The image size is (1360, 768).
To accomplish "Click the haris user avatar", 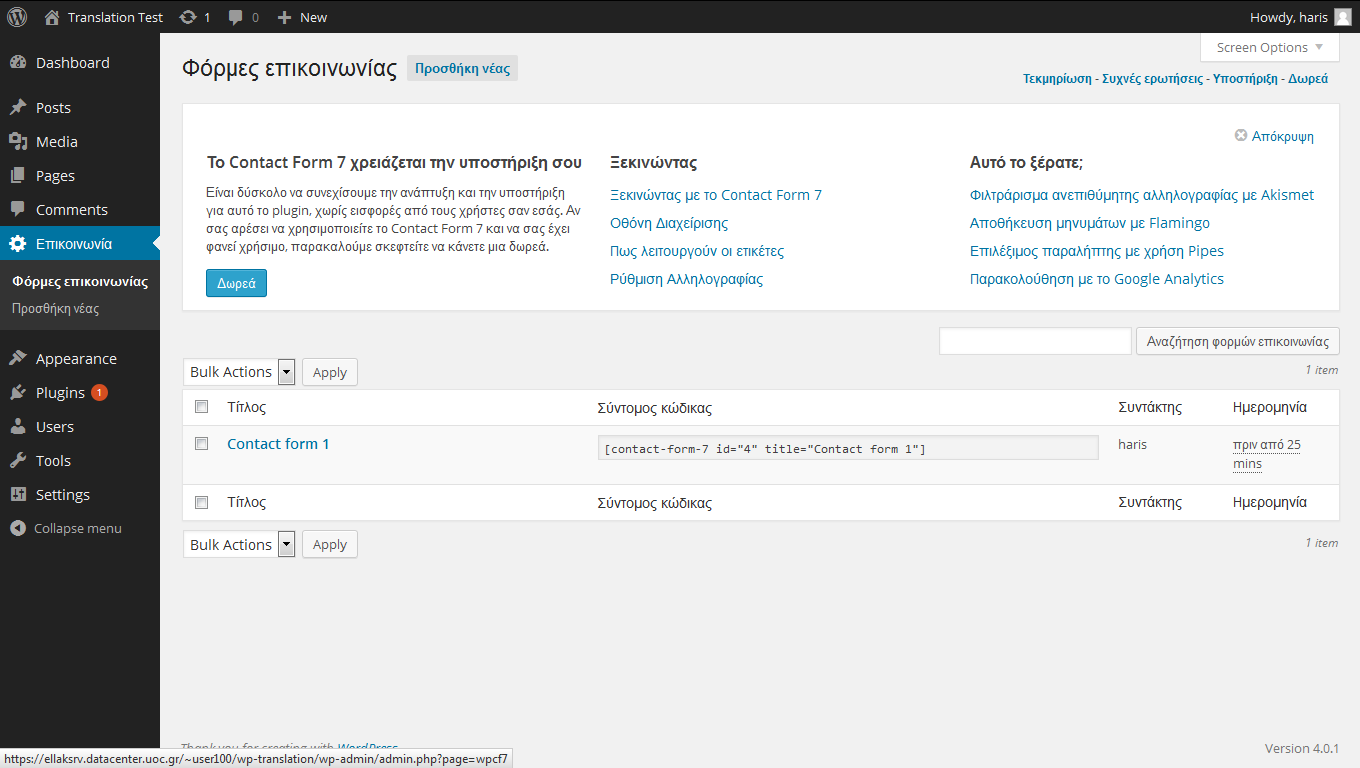I will 1342,16.
